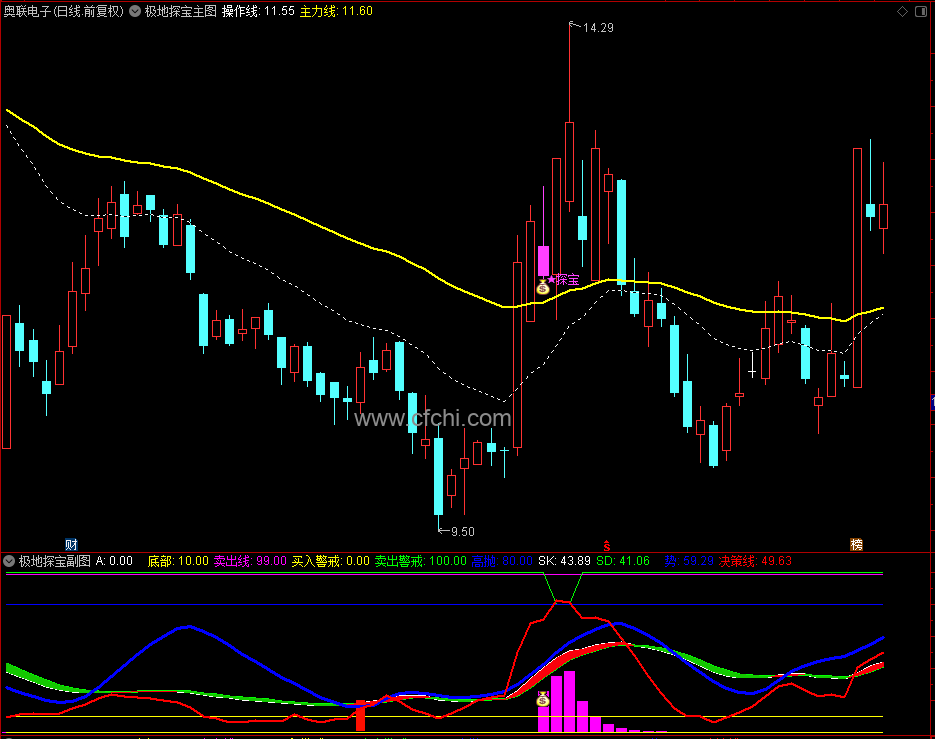Image resolution: width=935 pixels, height=739 pixels.
Task: Click the 极地探宝副图 indicator name
Action: 55,561
